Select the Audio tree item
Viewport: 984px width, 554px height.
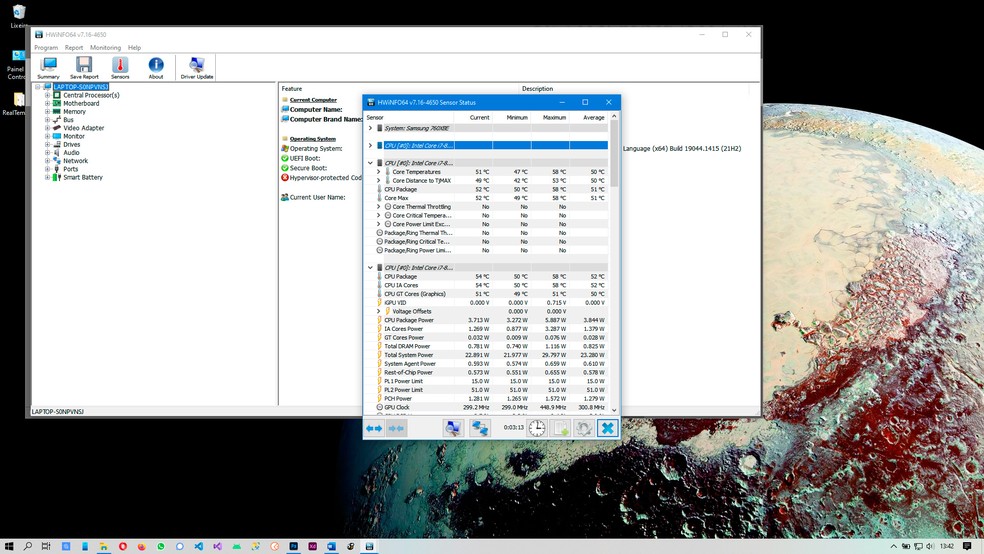click(x=71, y=152)
